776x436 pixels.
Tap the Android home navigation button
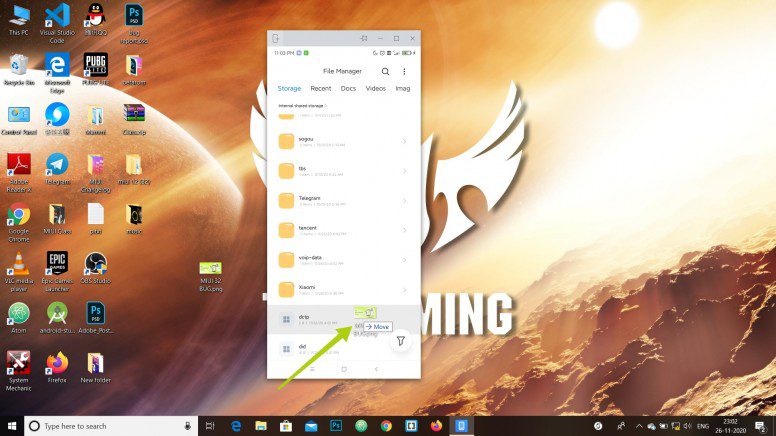click(344, 369)
